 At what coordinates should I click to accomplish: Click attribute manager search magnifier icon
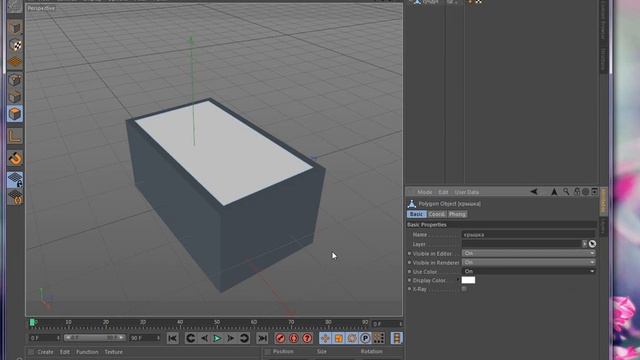566,191
